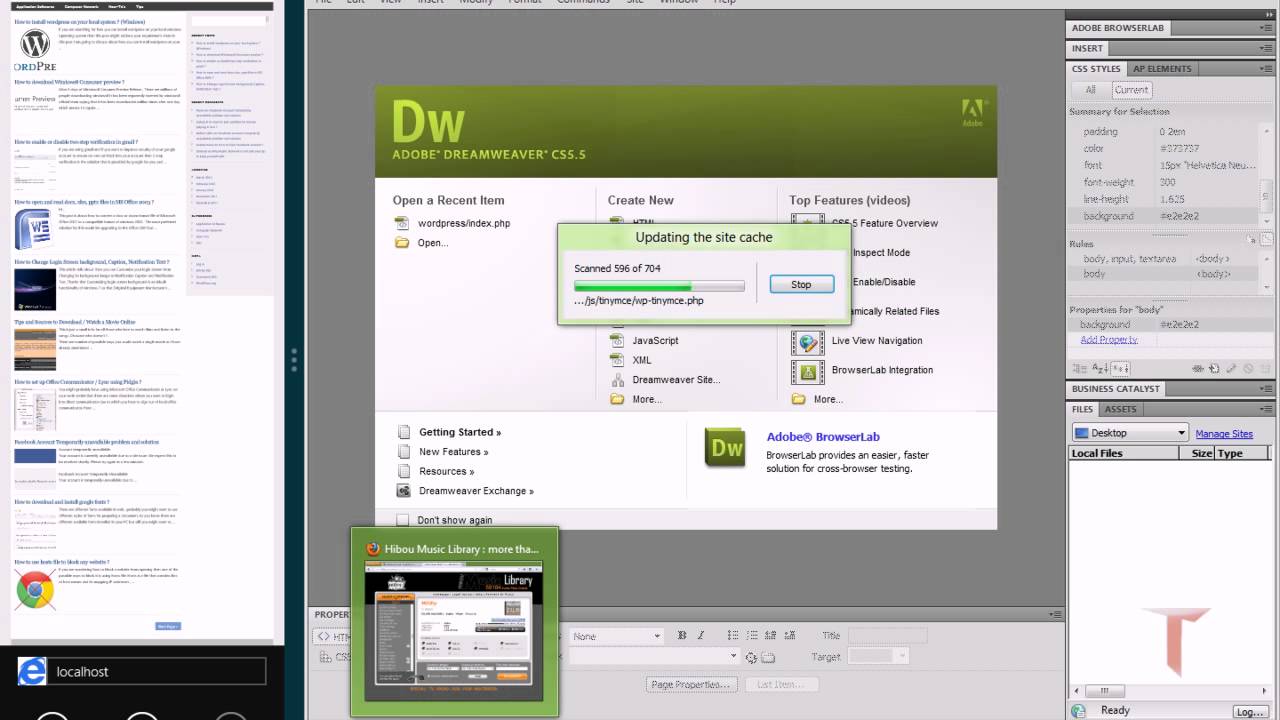Create a new XML document
Viewport: 1280px width, 720px height.
pyautogui.click(x=642, y=360)
